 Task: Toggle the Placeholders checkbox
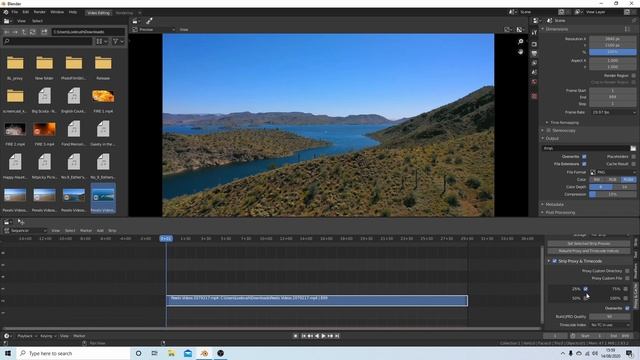pos(633,156)
